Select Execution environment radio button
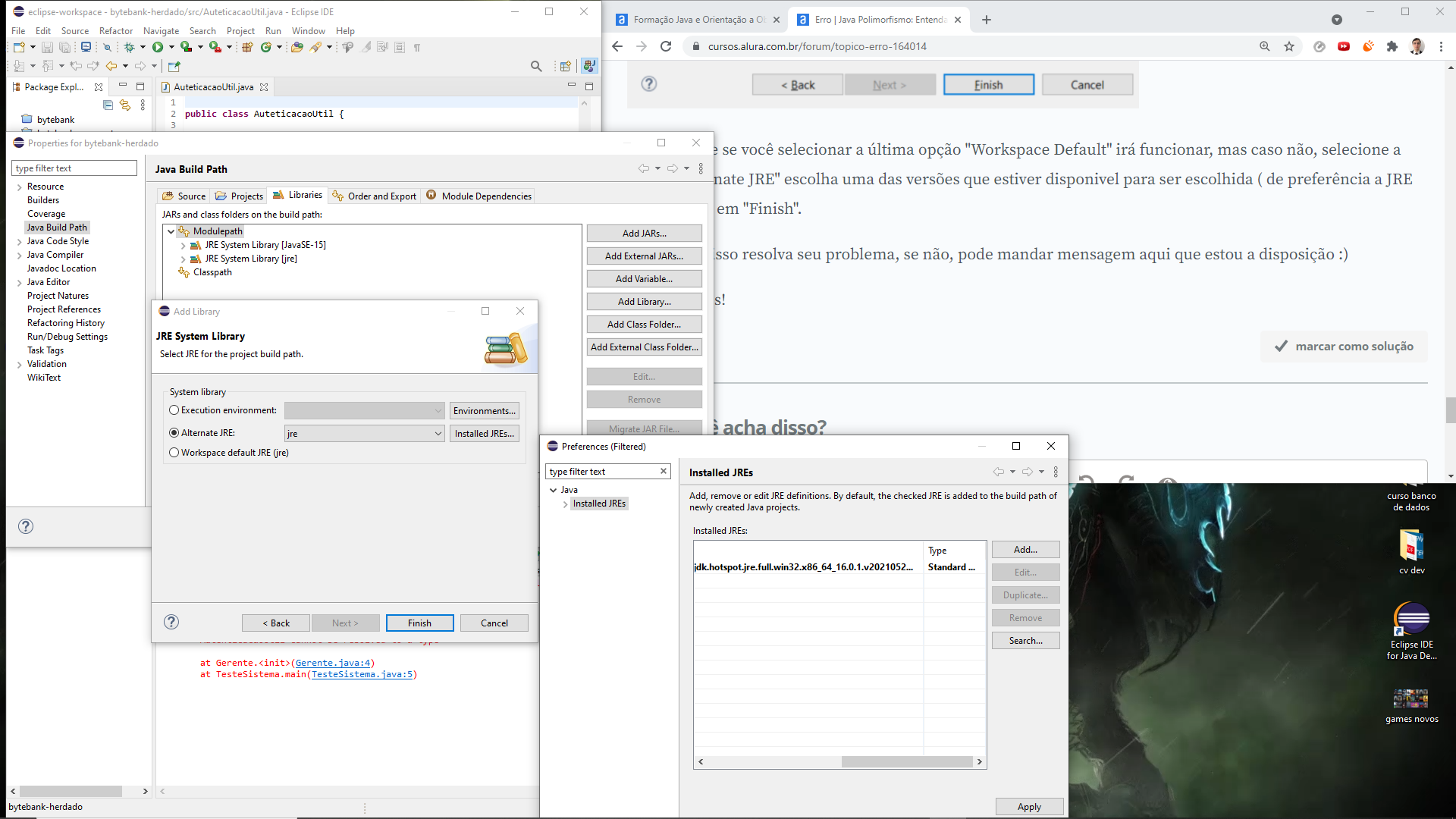The height and width of the screenshot is (819, 1456). [x=175, y=410]
